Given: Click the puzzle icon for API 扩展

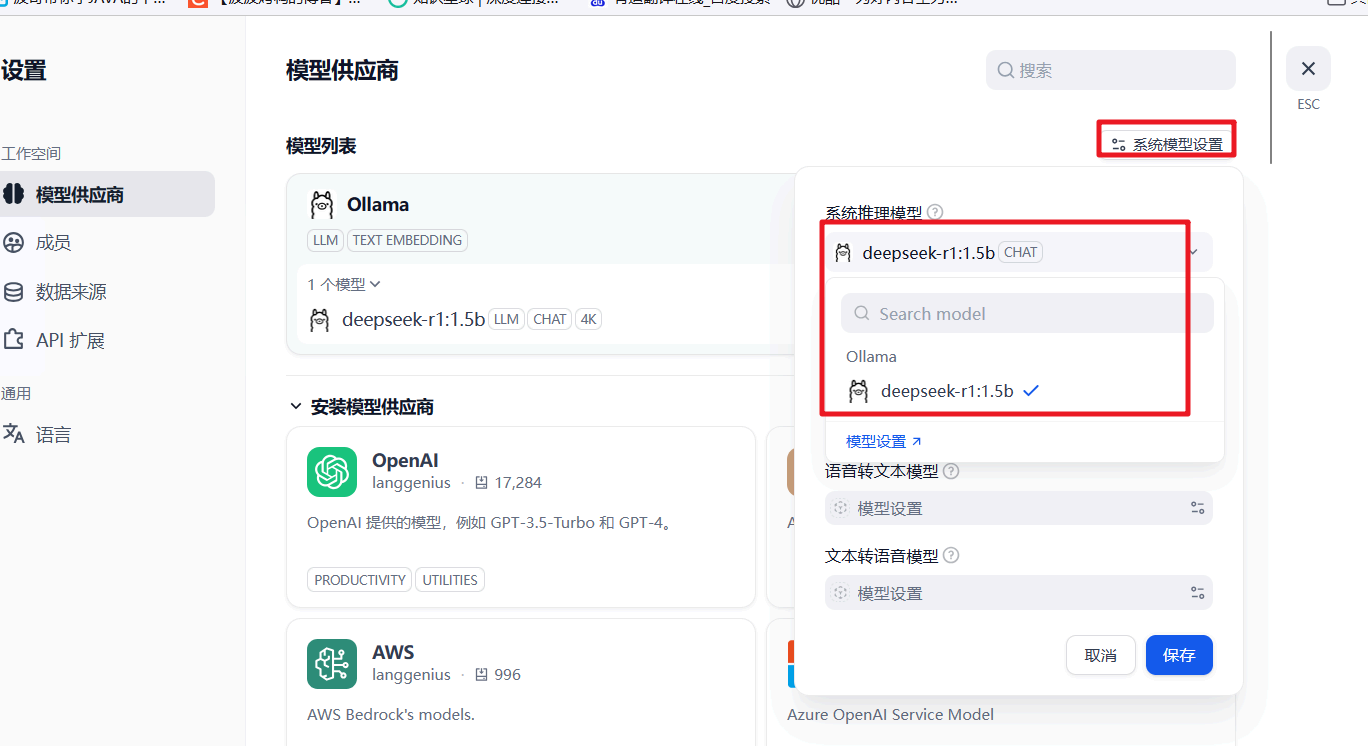Looking at the screenshot, I should click(13, 340).
